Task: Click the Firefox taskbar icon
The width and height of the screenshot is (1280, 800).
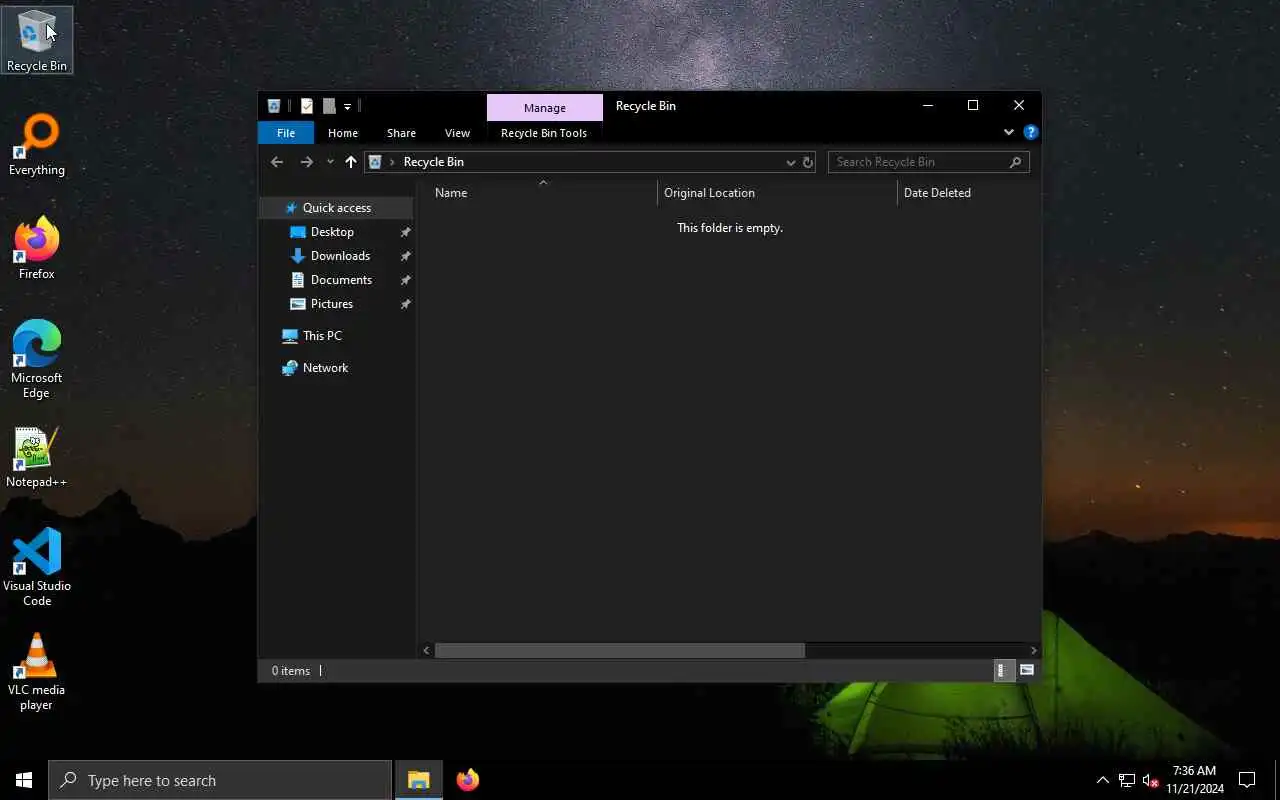Action: [x=468, y=780]
